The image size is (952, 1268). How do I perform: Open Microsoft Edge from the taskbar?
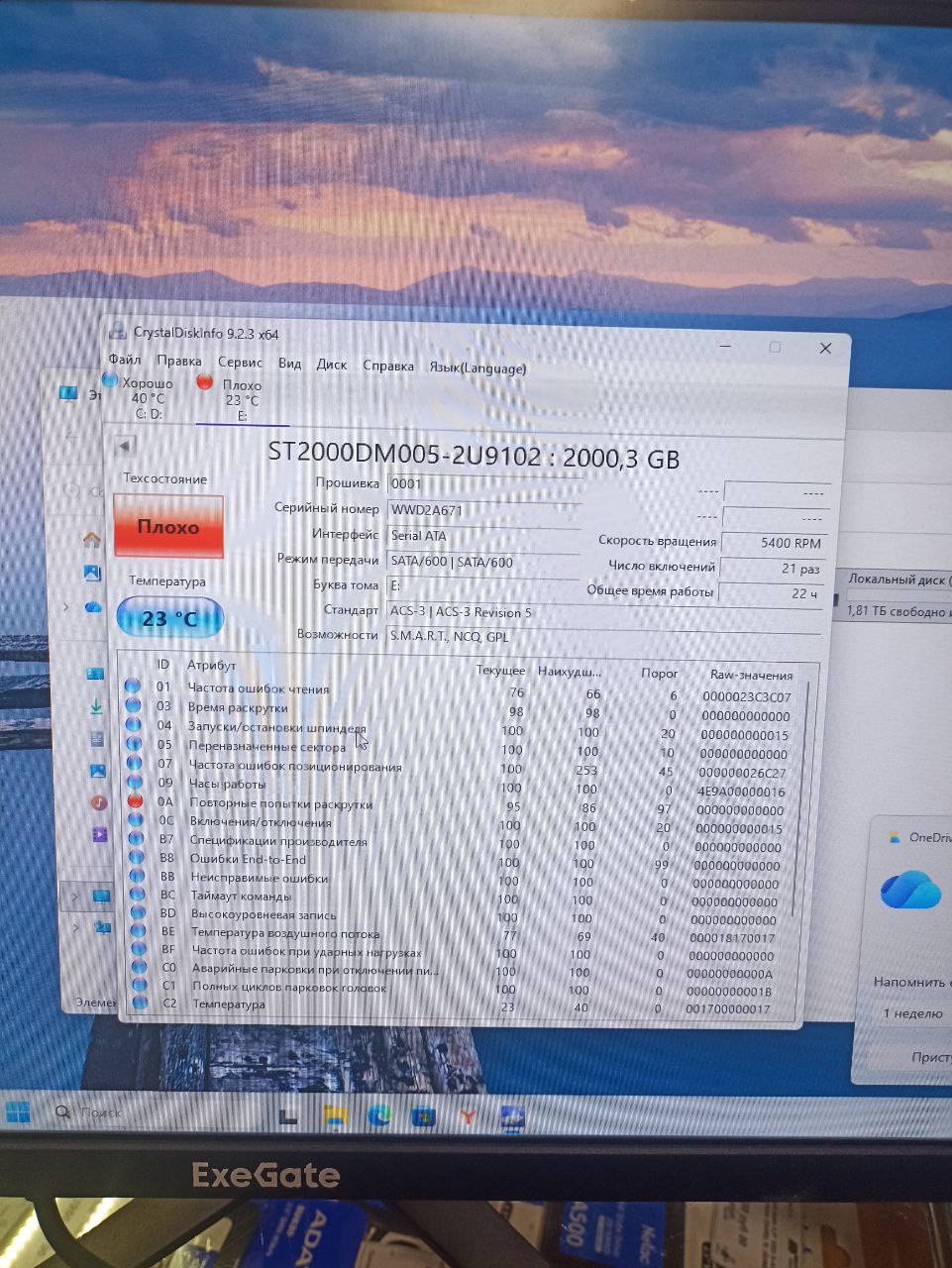click(379, 1116)
